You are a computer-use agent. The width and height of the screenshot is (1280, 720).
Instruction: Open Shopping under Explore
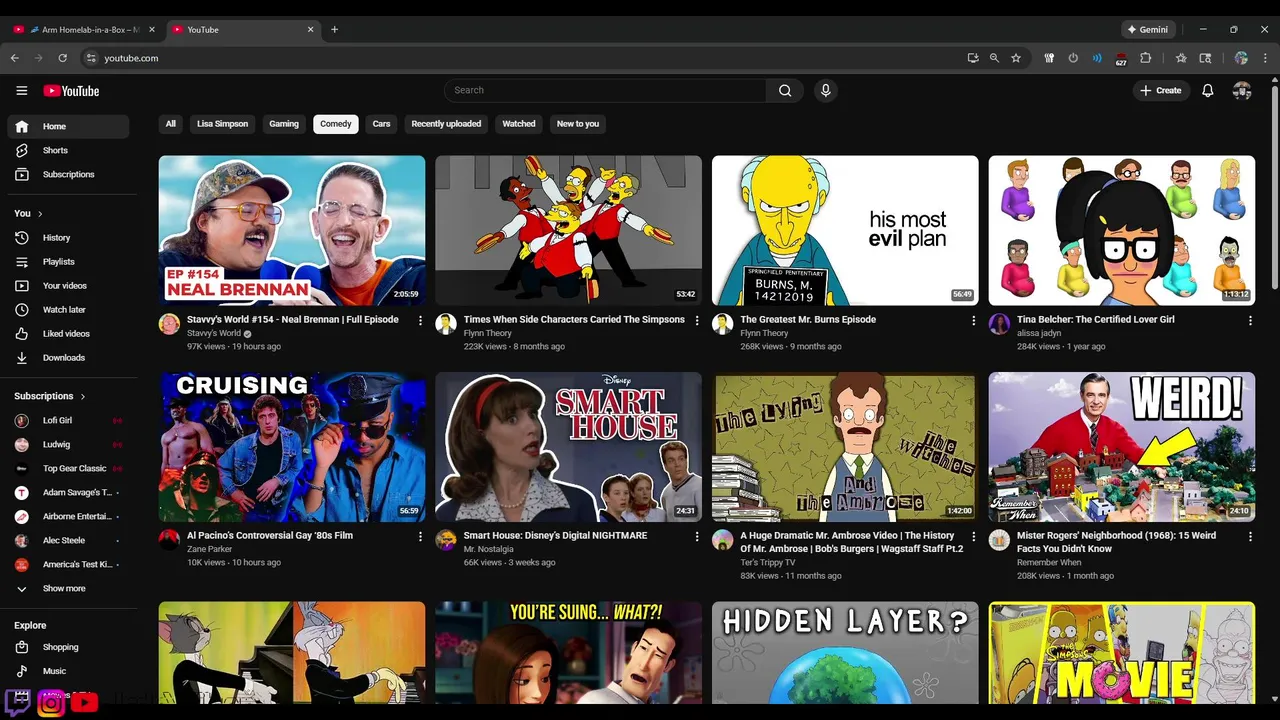coord(68,647)
